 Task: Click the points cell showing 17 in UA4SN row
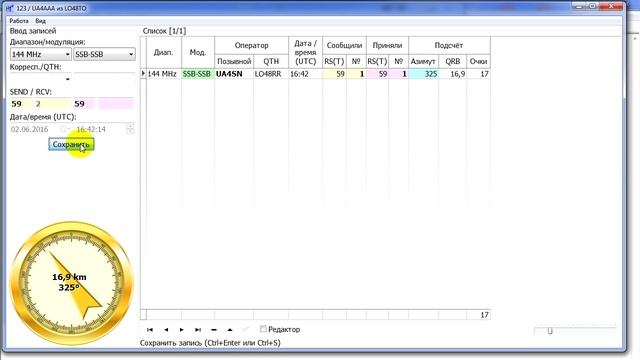(478, 74)
